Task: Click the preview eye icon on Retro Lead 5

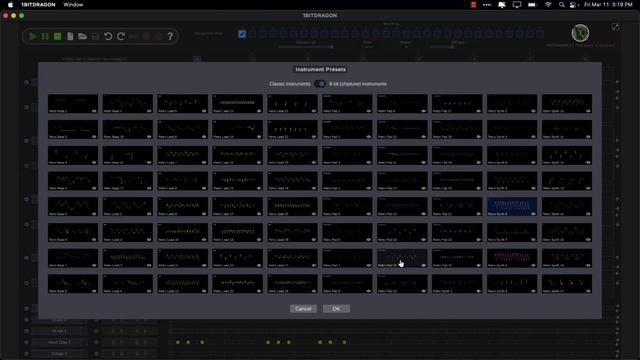Action: pos(204,111)
